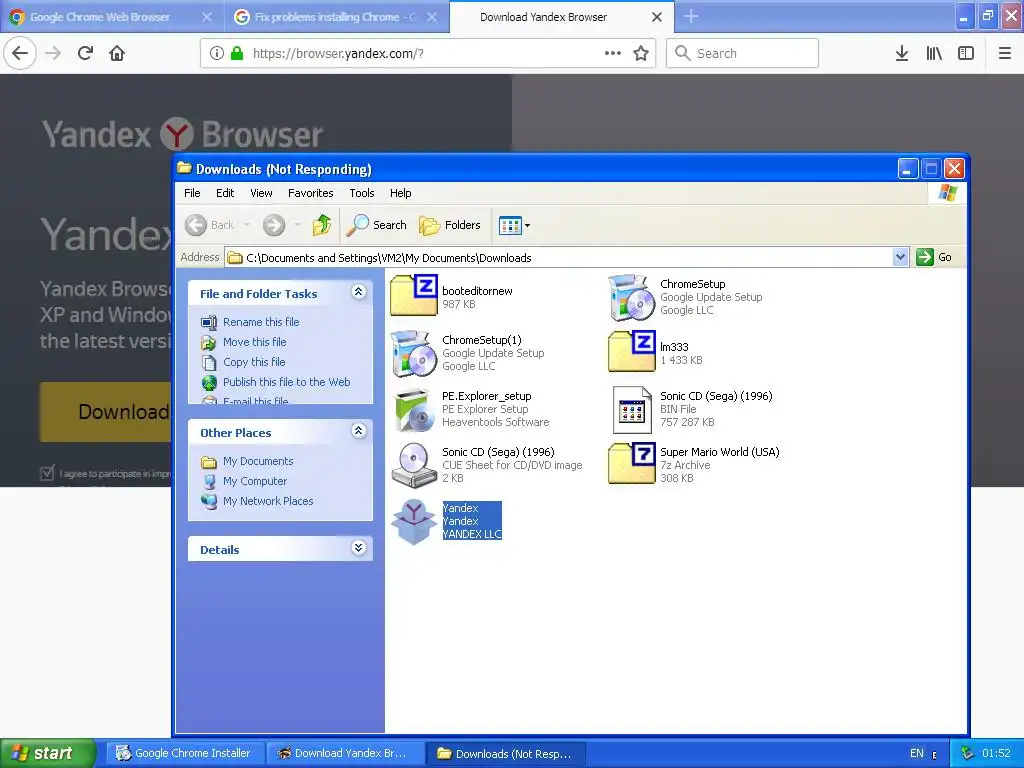Open the Firefox hamburger menu
This screenshot has height=768, width=1024.
[1005, 54]
